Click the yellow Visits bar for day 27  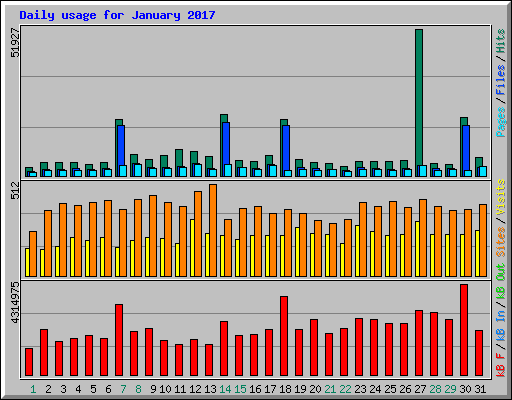(x=417, y=249)
